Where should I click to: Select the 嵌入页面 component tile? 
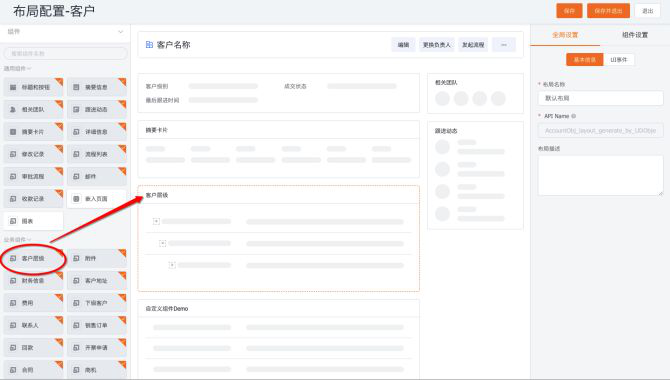click(x=97, y=199)
